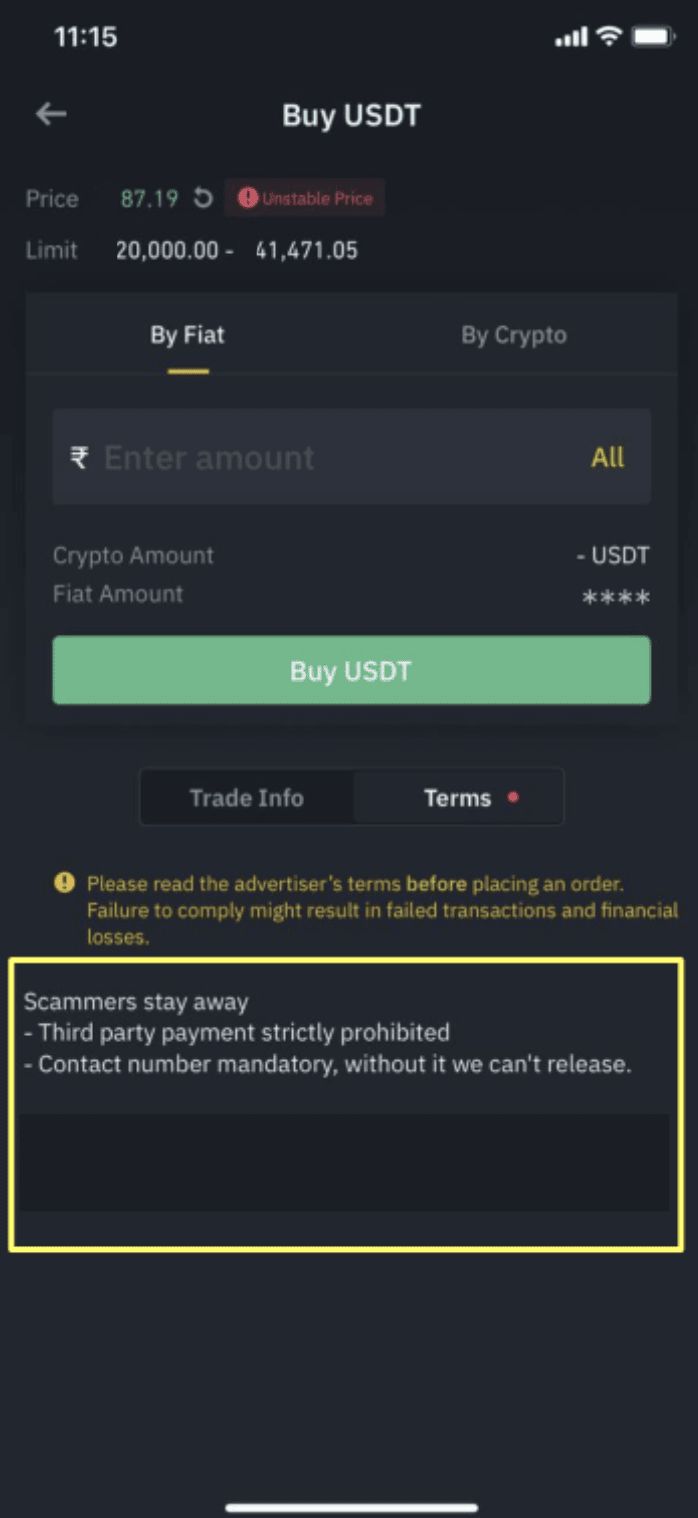Select the Terms toggle
Screen dimensions: 698x1518
click(x=458, y=798)
